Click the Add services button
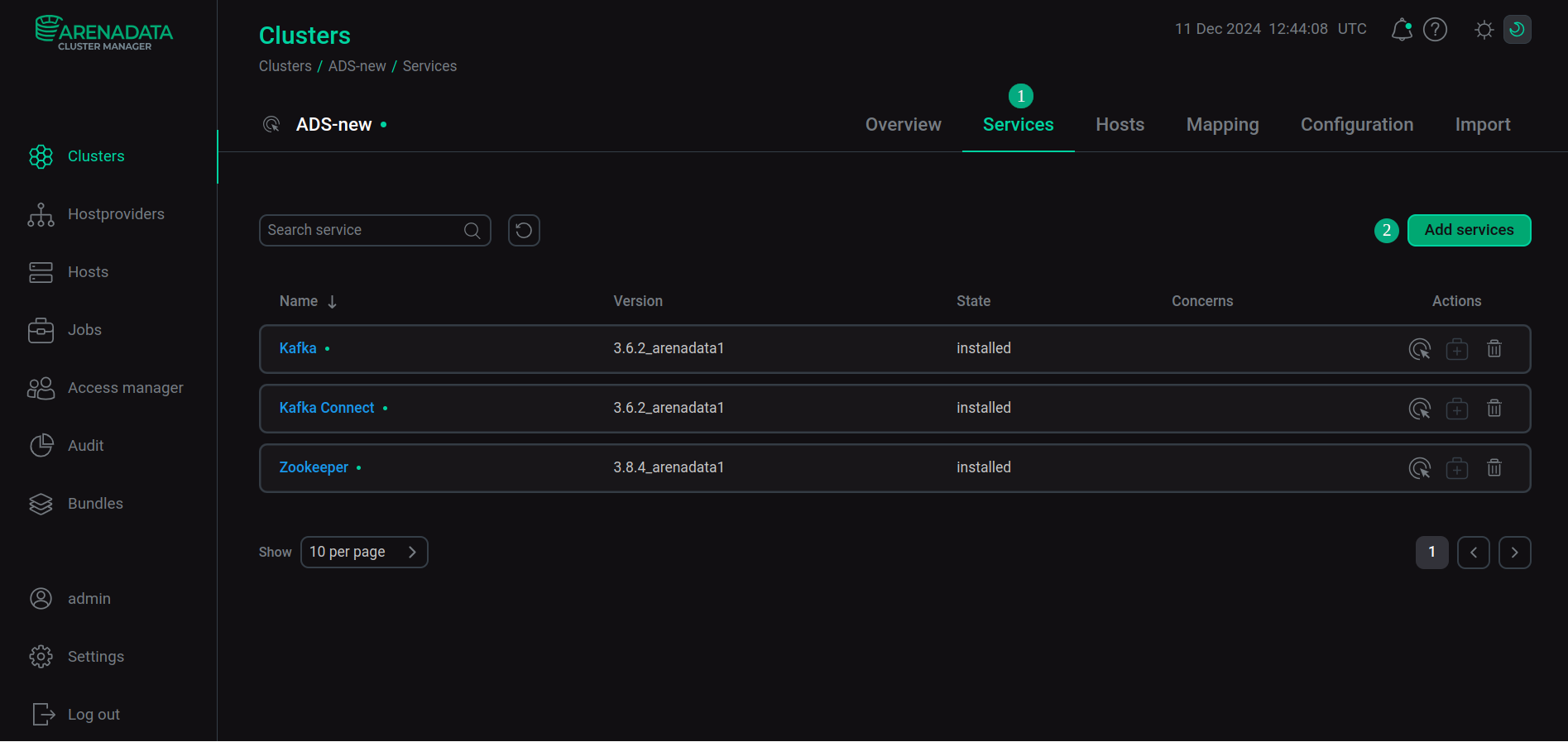The height and width of the screenshot is (742, 1568). pyautogui.click(x=1469, y=230)
